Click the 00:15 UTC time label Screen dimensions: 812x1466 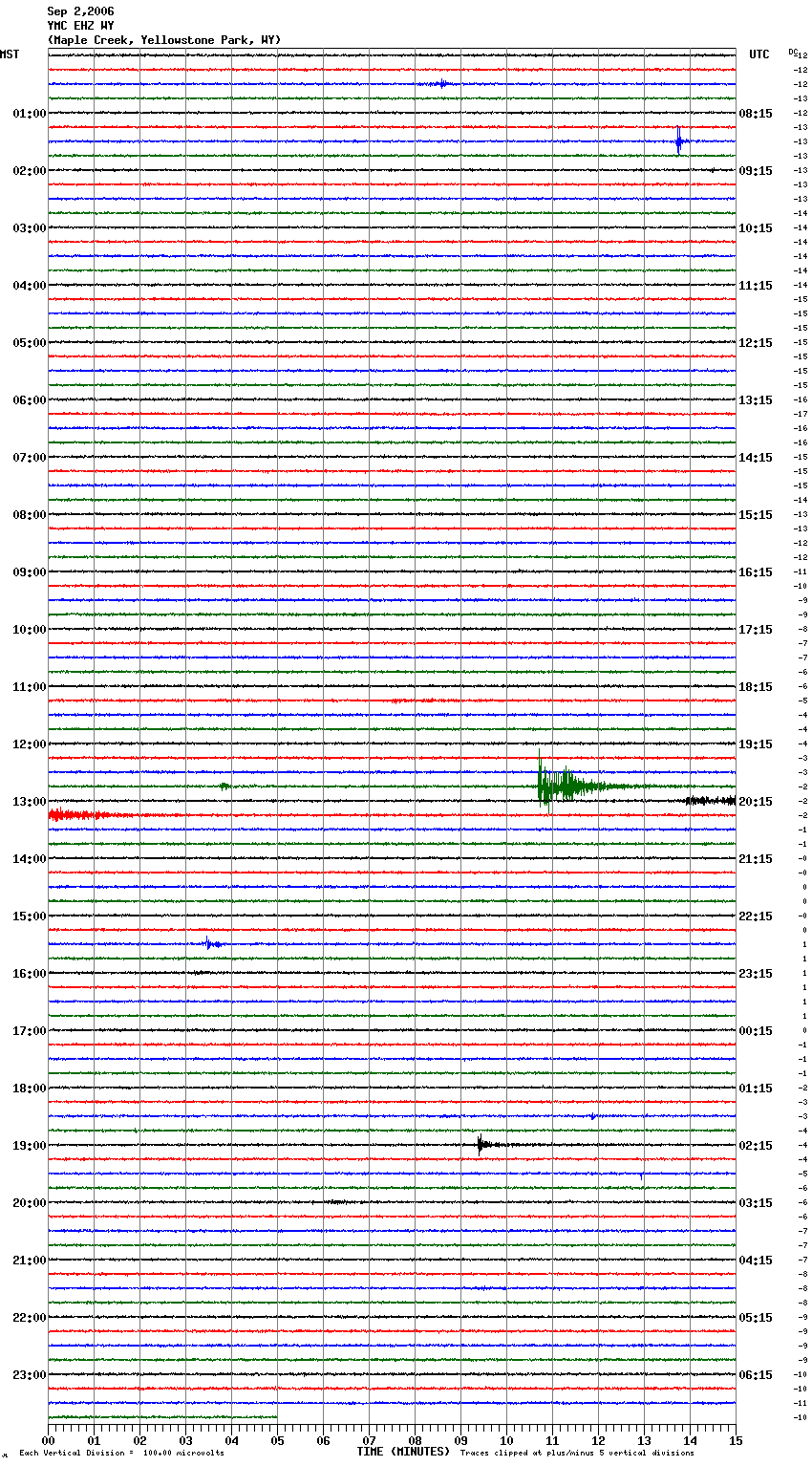[x=756, y=1031]
